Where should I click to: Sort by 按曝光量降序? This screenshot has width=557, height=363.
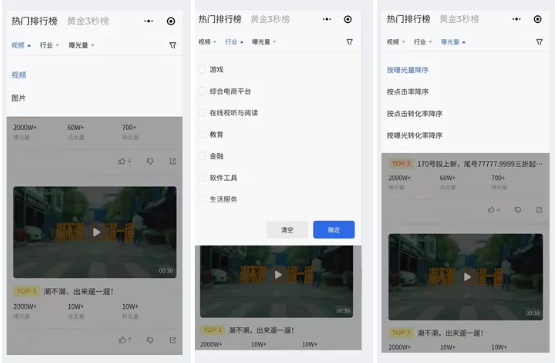click(408, 70)
